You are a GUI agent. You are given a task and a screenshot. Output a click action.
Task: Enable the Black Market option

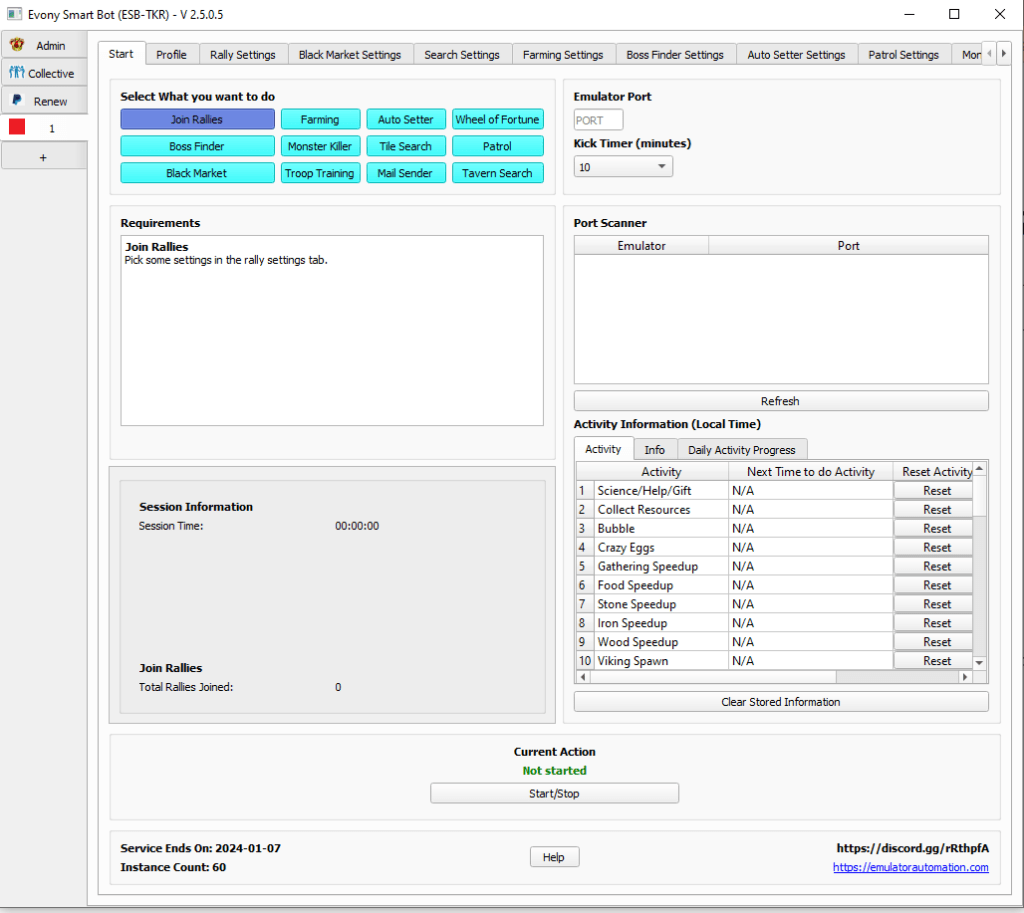pos(197,173)
